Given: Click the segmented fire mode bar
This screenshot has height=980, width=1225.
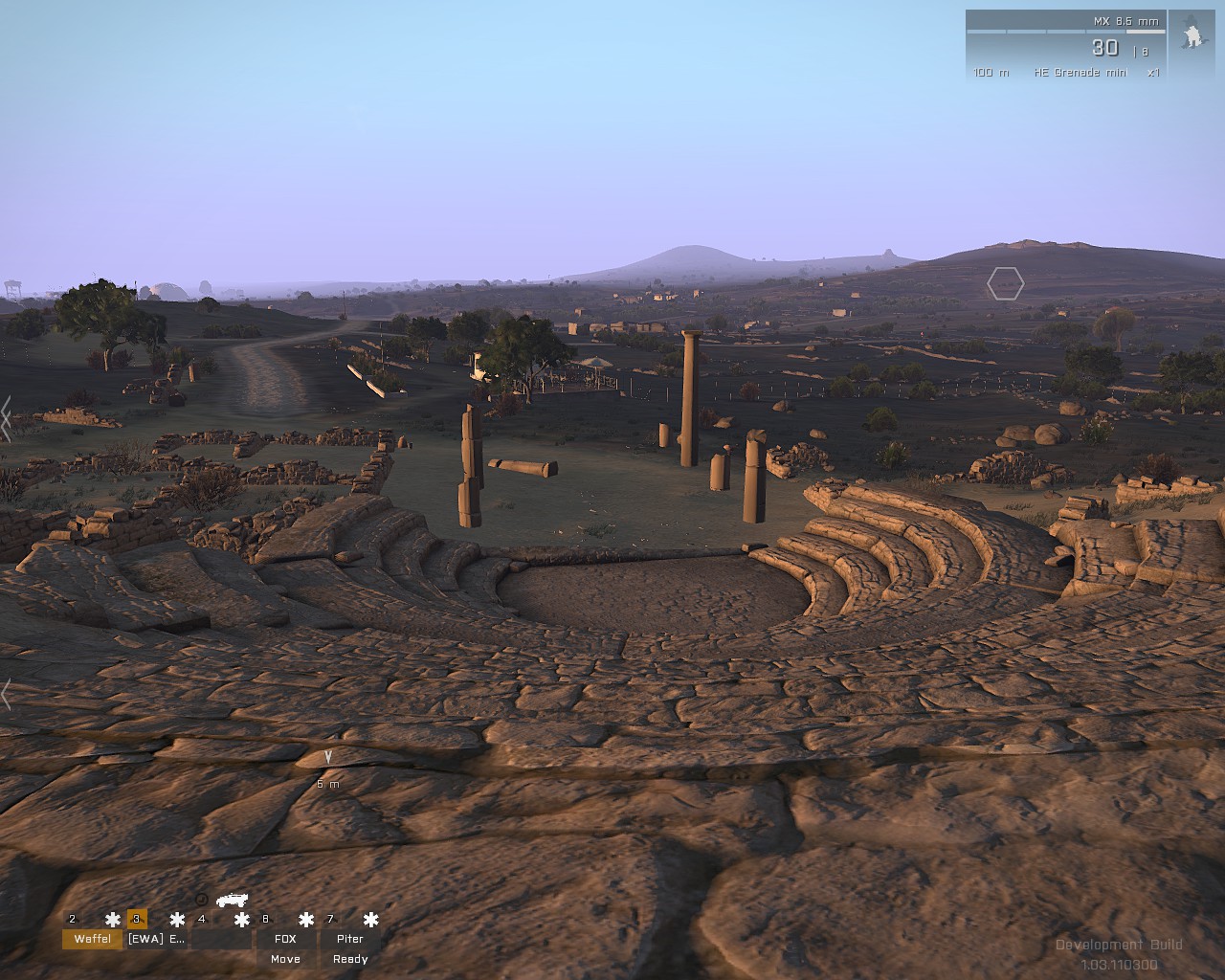Looking at the screenshot, I should tap(1066, 32).
